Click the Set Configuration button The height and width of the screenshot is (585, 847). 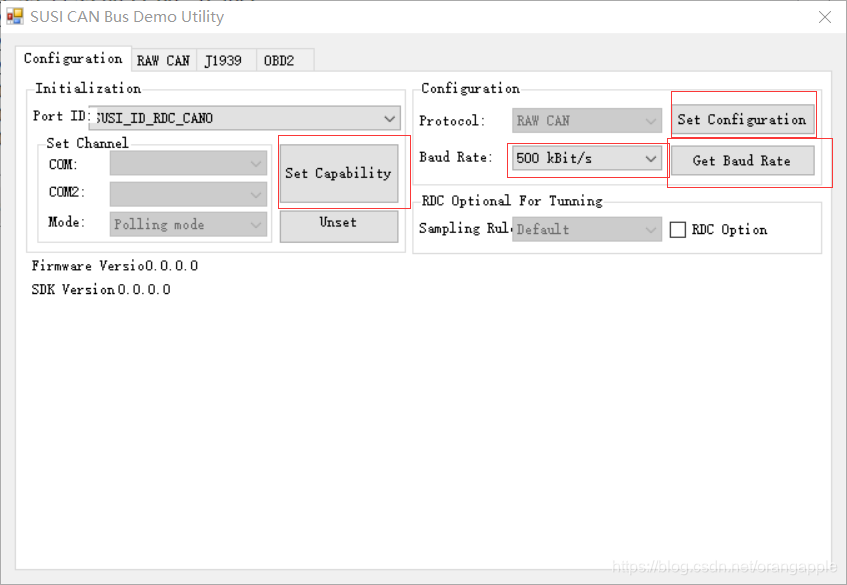(x=742, y=120)
